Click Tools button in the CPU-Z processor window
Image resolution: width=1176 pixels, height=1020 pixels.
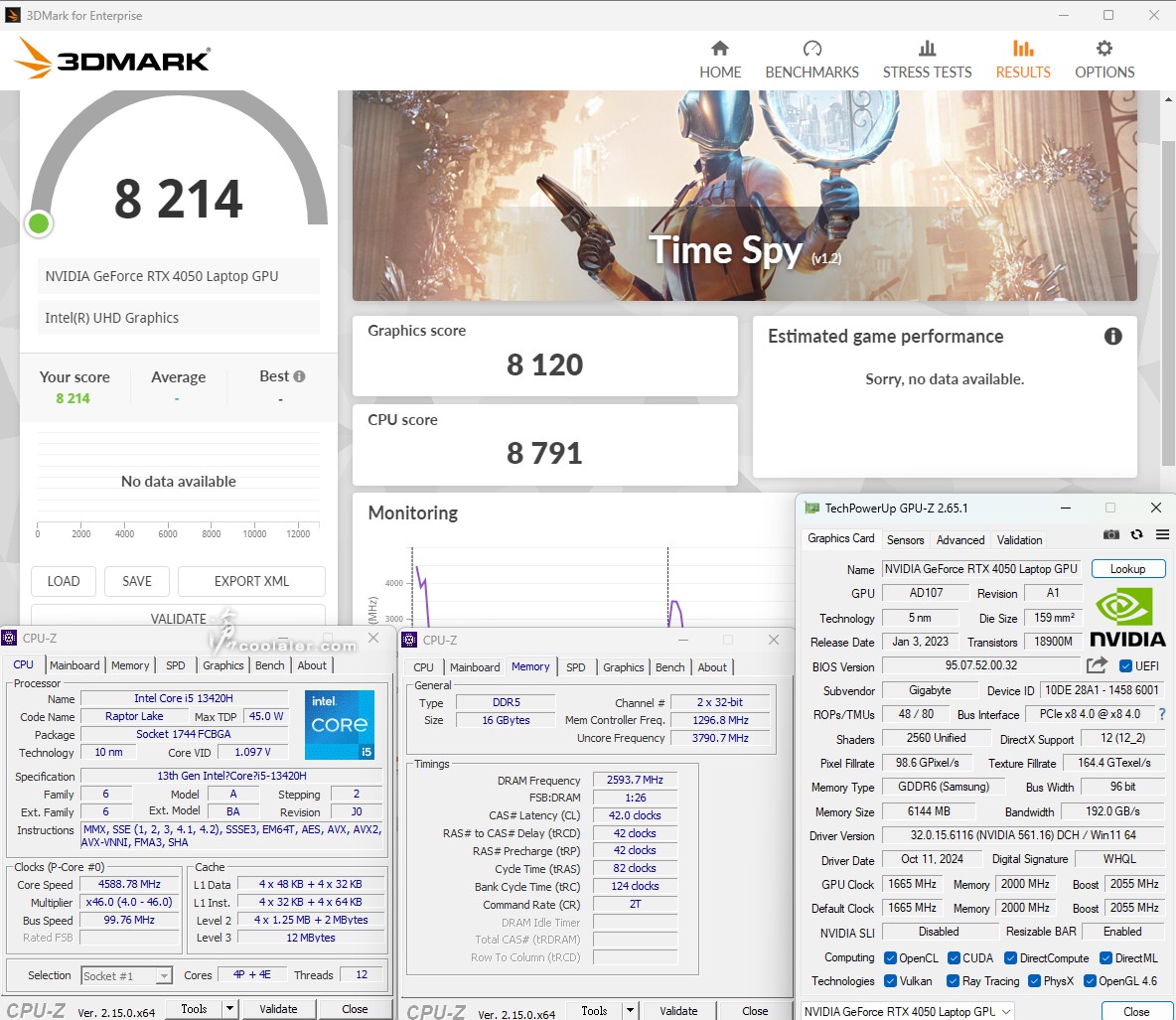coord(194,1009)
